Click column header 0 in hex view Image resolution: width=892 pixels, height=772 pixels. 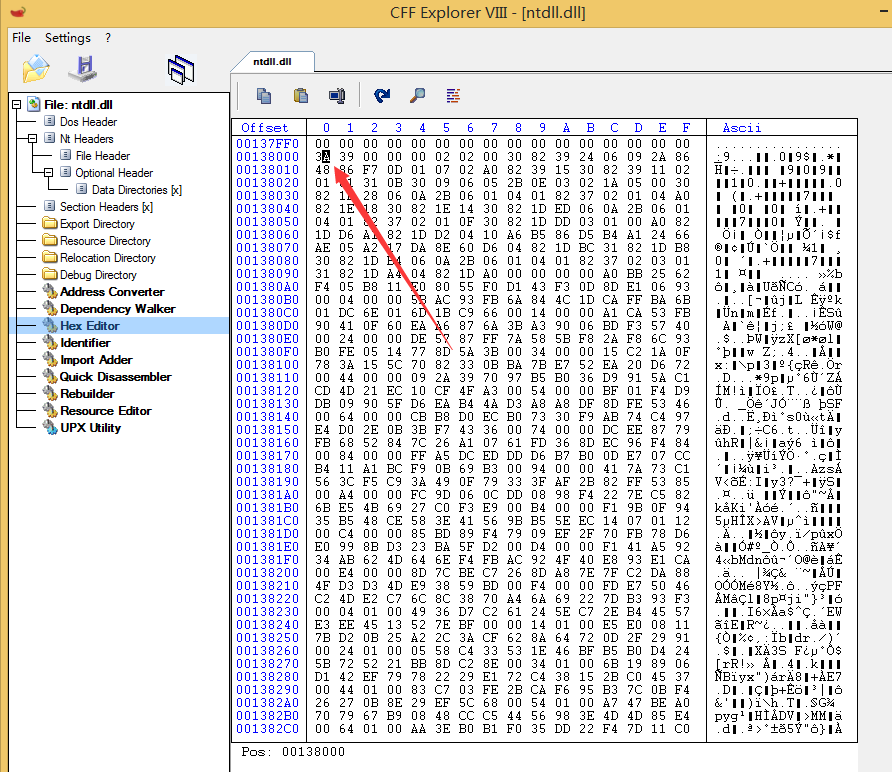pos(326,127)
